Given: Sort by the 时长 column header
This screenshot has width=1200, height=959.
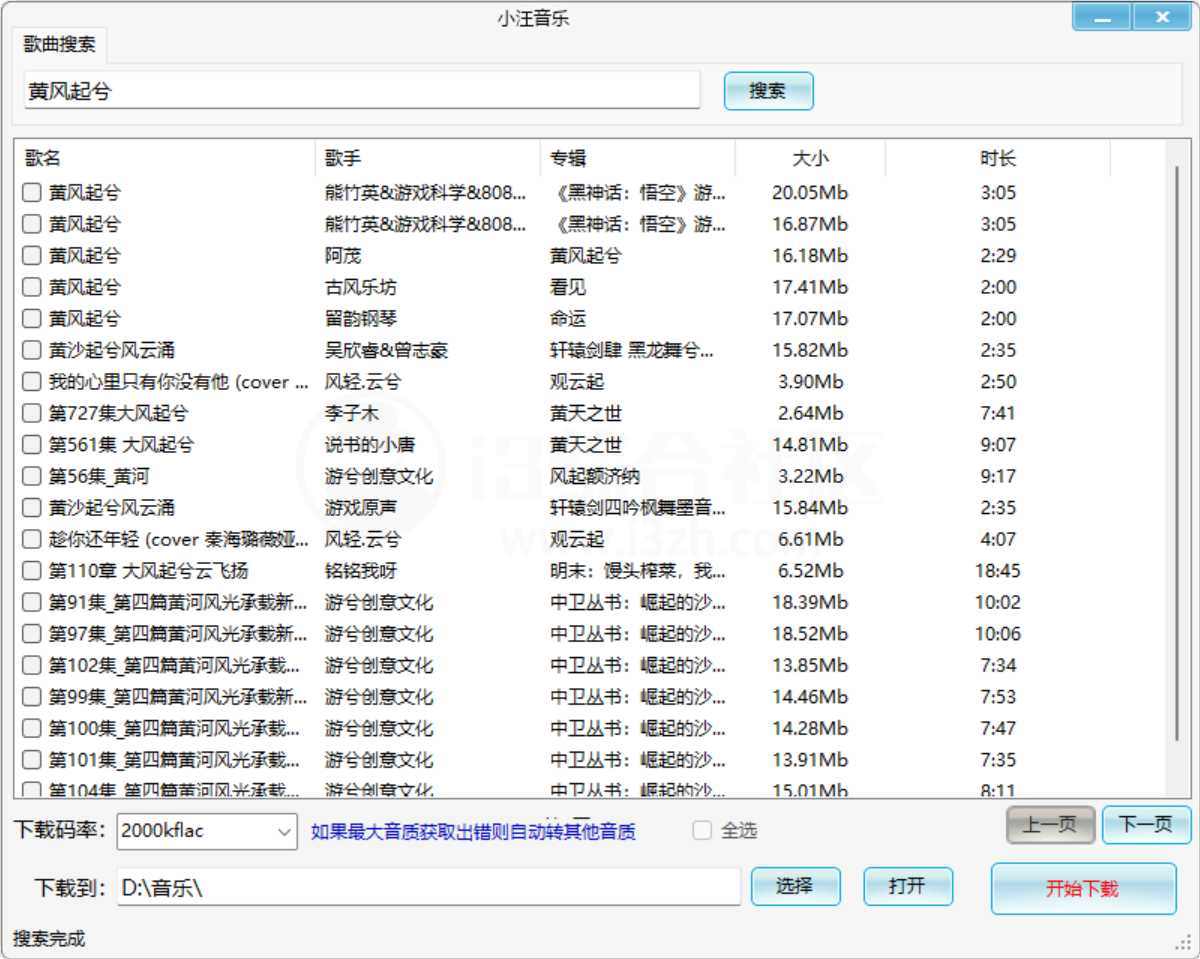Looking at the screenshot, I should [998, 158].
